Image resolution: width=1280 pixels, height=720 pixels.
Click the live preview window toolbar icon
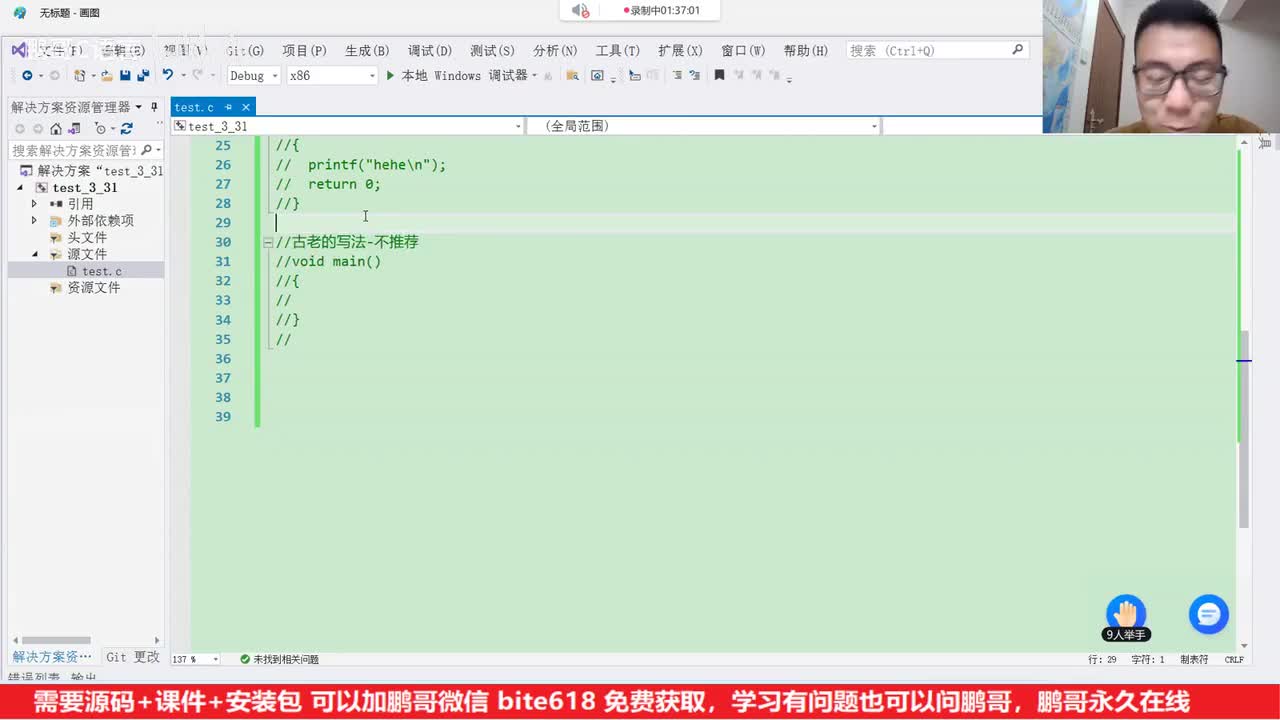(597, 75)
